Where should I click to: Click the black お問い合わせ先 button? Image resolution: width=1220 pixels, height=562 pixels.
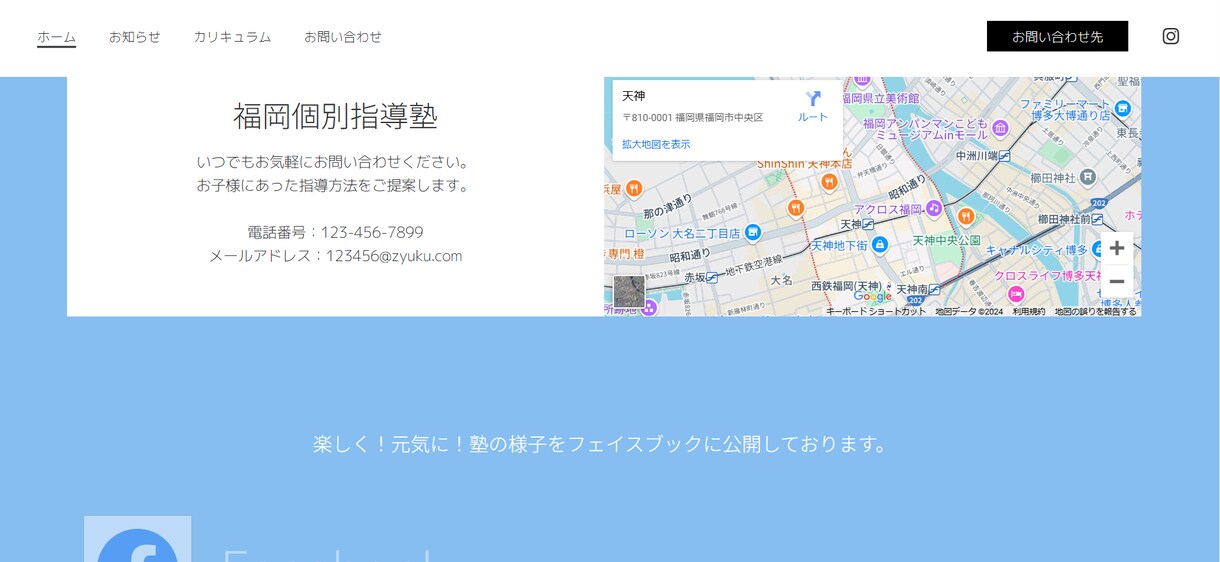click(1057, 36)
